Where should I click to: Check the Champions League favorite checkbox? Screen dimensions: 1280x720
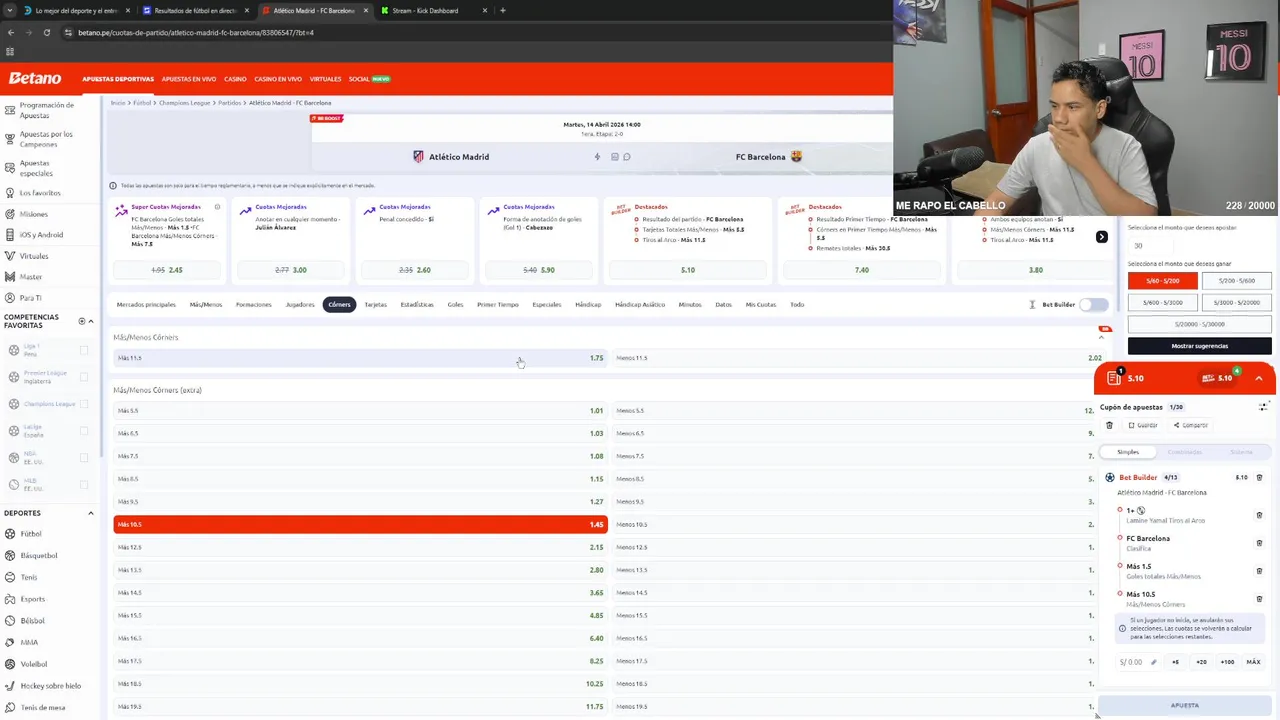pos(84,404)
